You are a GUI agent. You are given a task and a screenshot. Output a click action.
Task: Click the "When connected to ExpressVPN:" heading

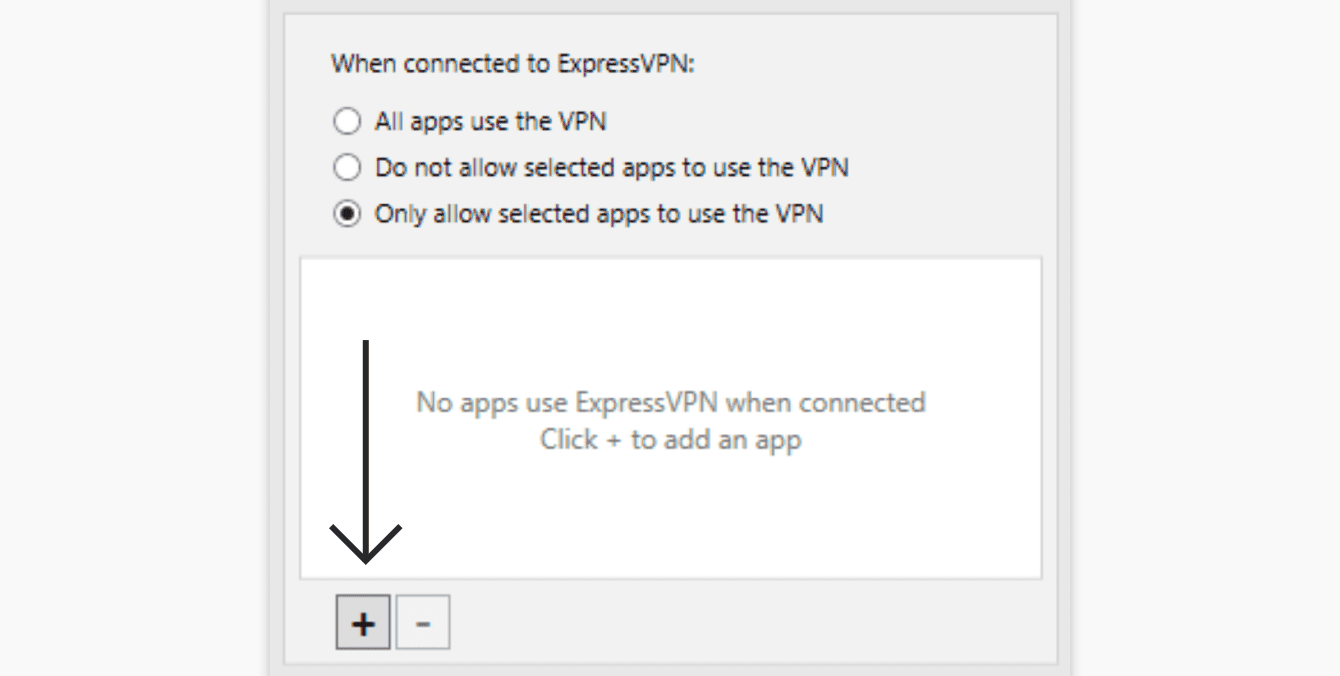[x=512, y=65]
